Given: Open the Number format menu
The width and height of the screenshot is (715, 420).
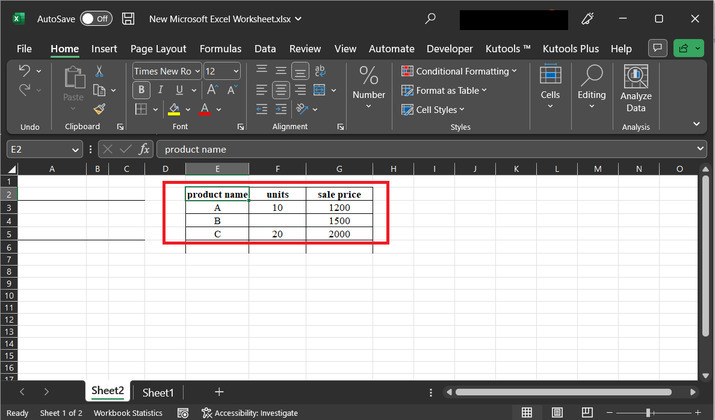Looking at the screenshot, I should click(368, 88).
